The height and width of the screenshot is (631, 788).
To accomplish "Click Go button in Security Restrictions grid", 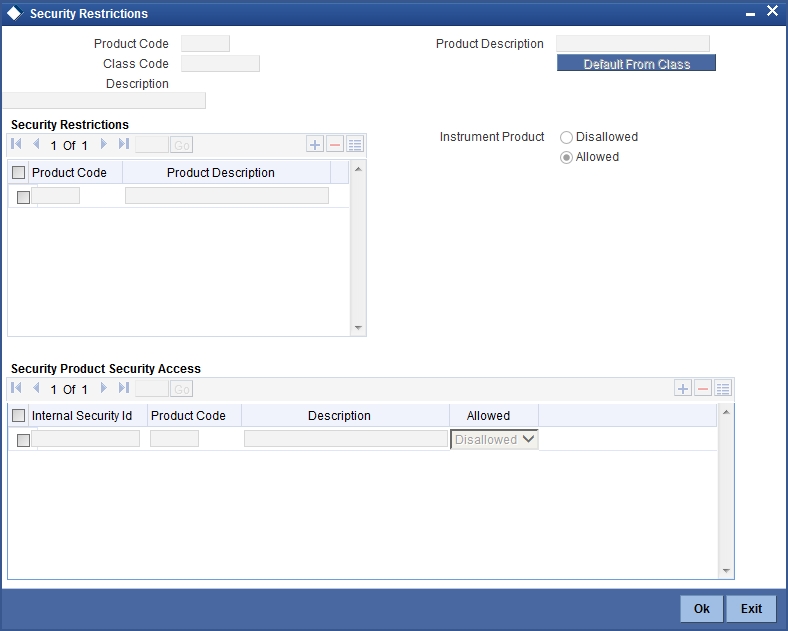I will point(181,145).
